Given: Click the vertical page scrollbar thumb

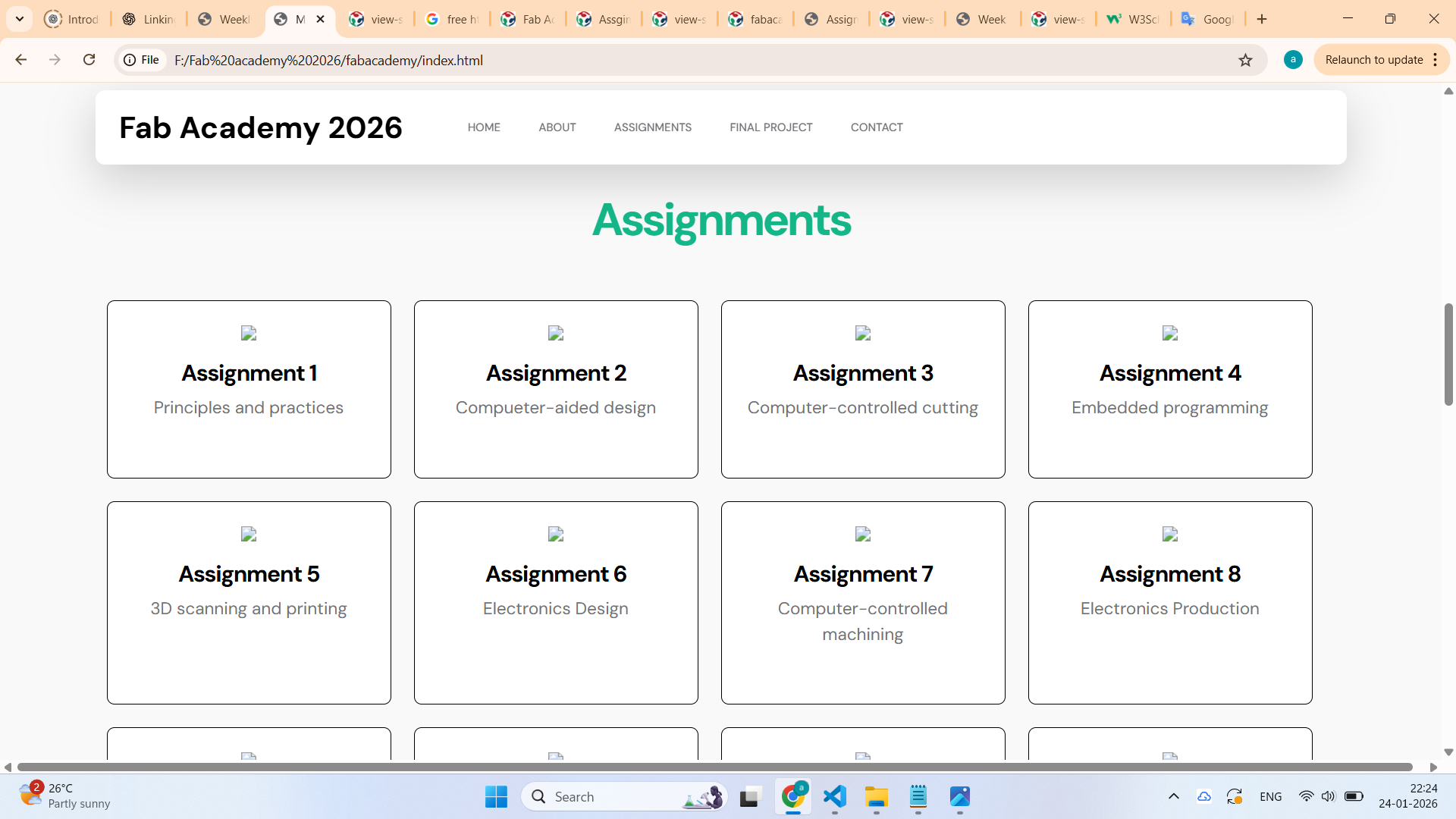Looking at the screenshot, I should 1448,354.
